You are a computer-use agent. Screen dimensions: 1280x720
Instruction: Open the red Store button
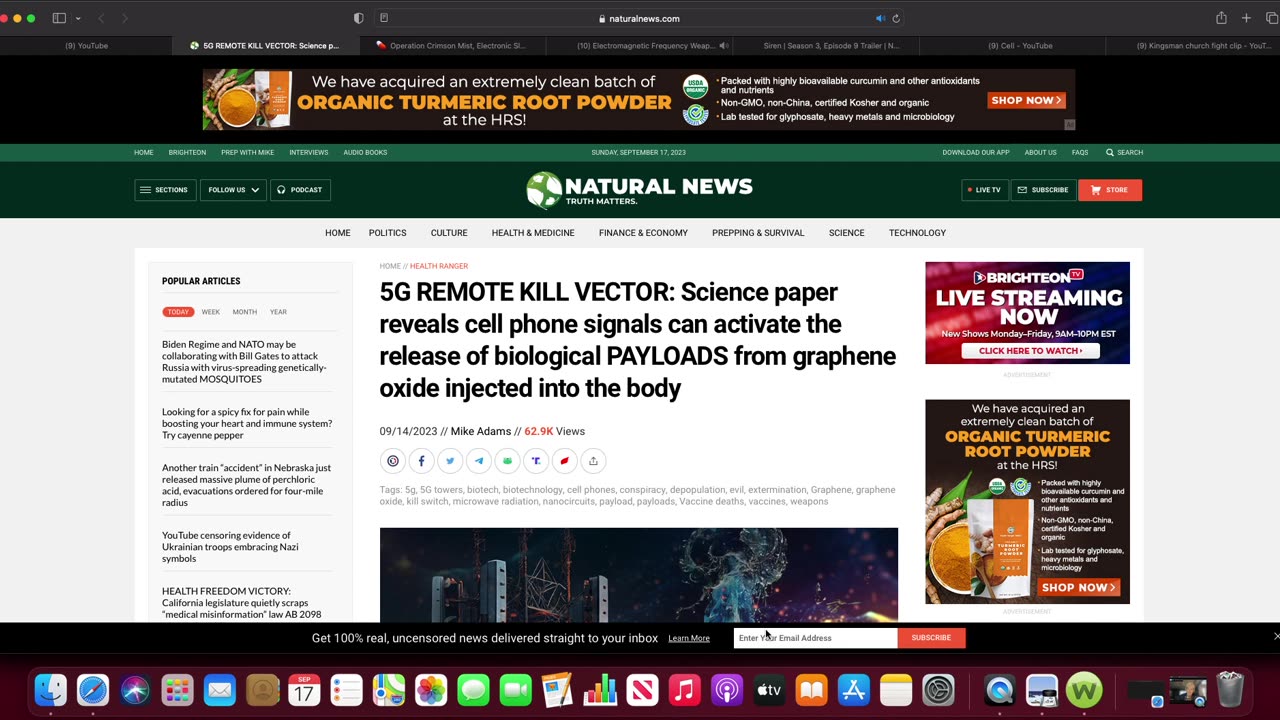[1110, 190]
